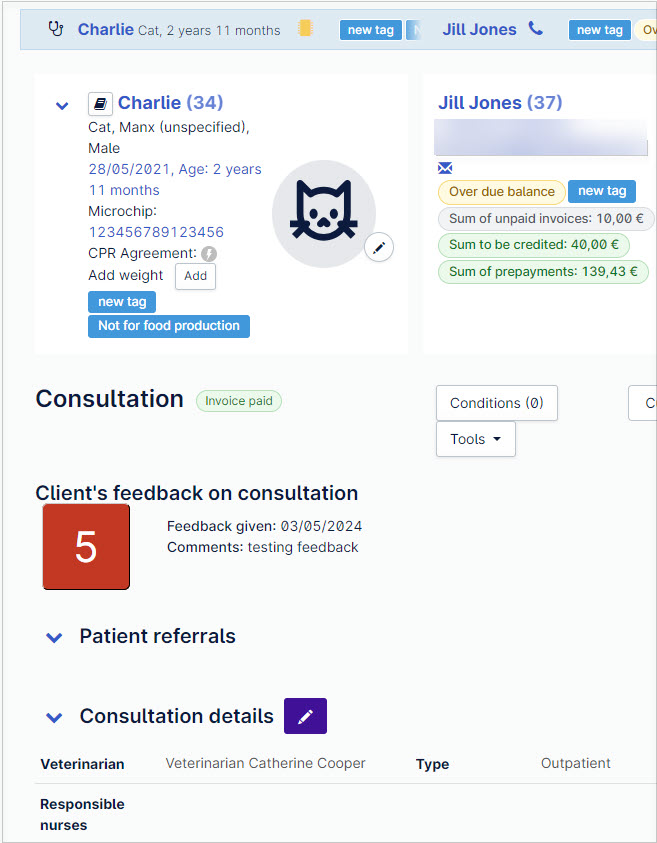Screen dimensions: 657x843
Task: Click the red feedback score 5 box
Action: [x=86, y=547]
